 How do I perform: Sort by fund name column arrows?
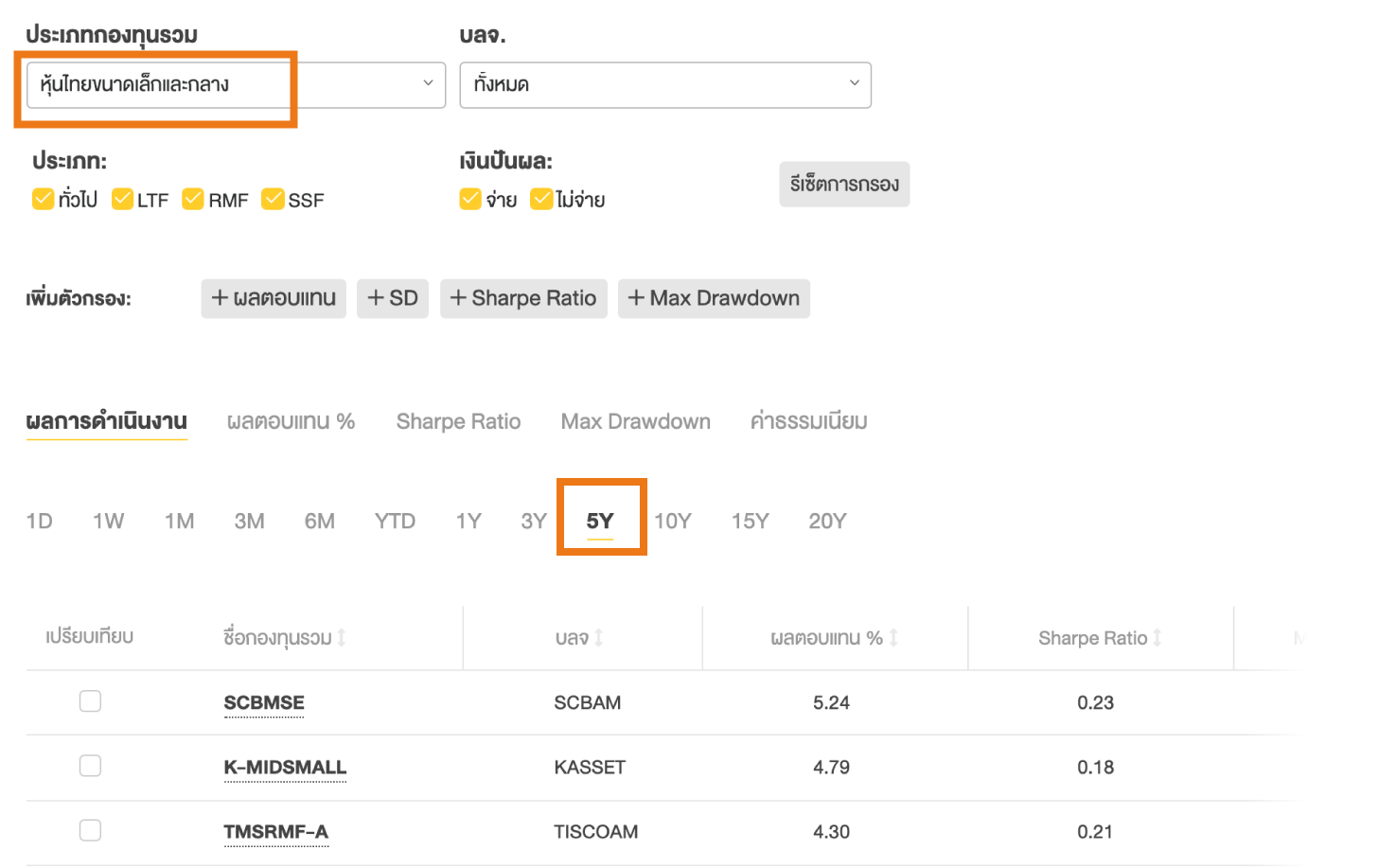pos(342,638)
